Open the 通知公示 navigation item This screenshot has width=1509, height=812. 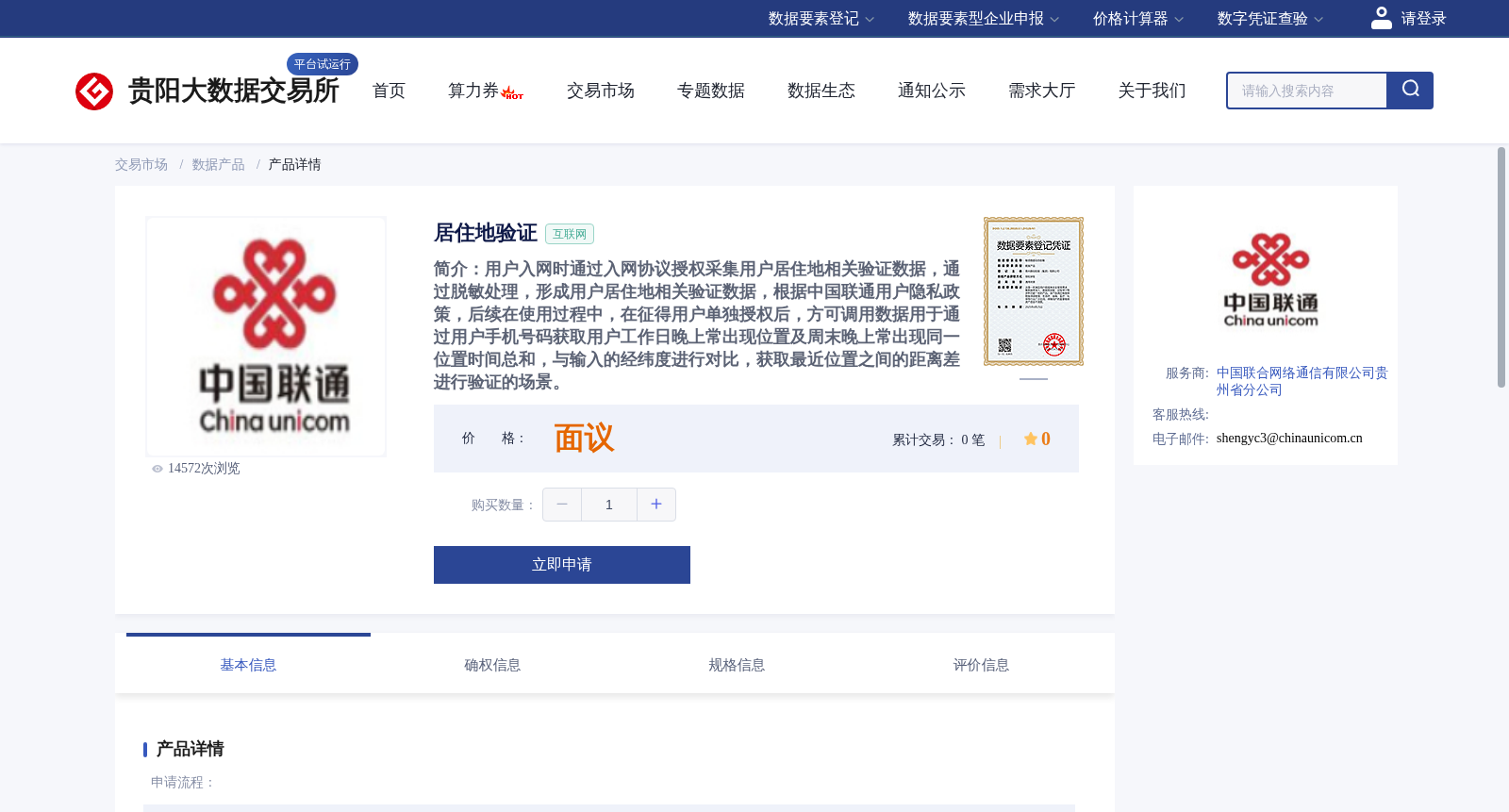(x=932, y=91)
